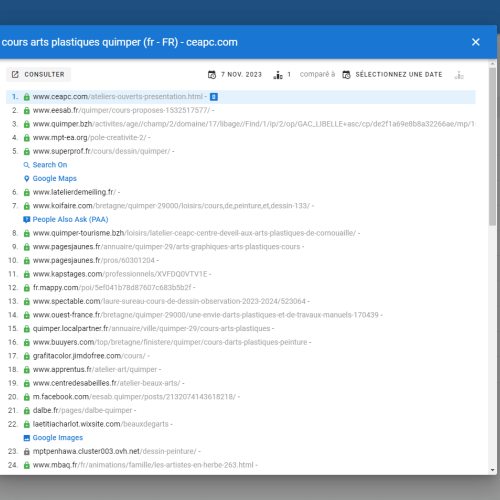
Task: Click the People Also Ask chat icon
Action: click(x=27, y=219)
